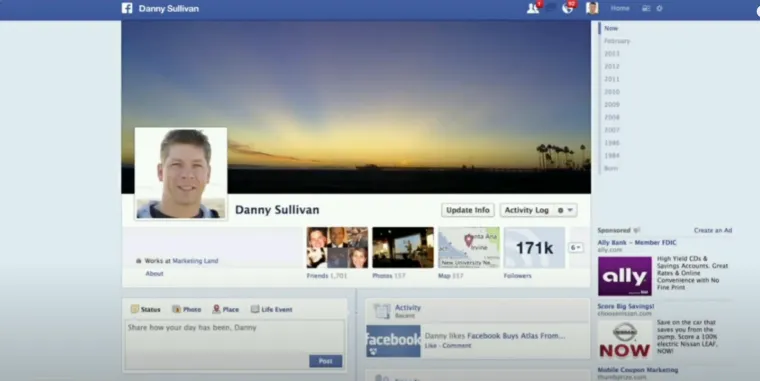Jump to 2011 on the timeline
The width and height of the screenshot is (760, 381).
(612, 79)
